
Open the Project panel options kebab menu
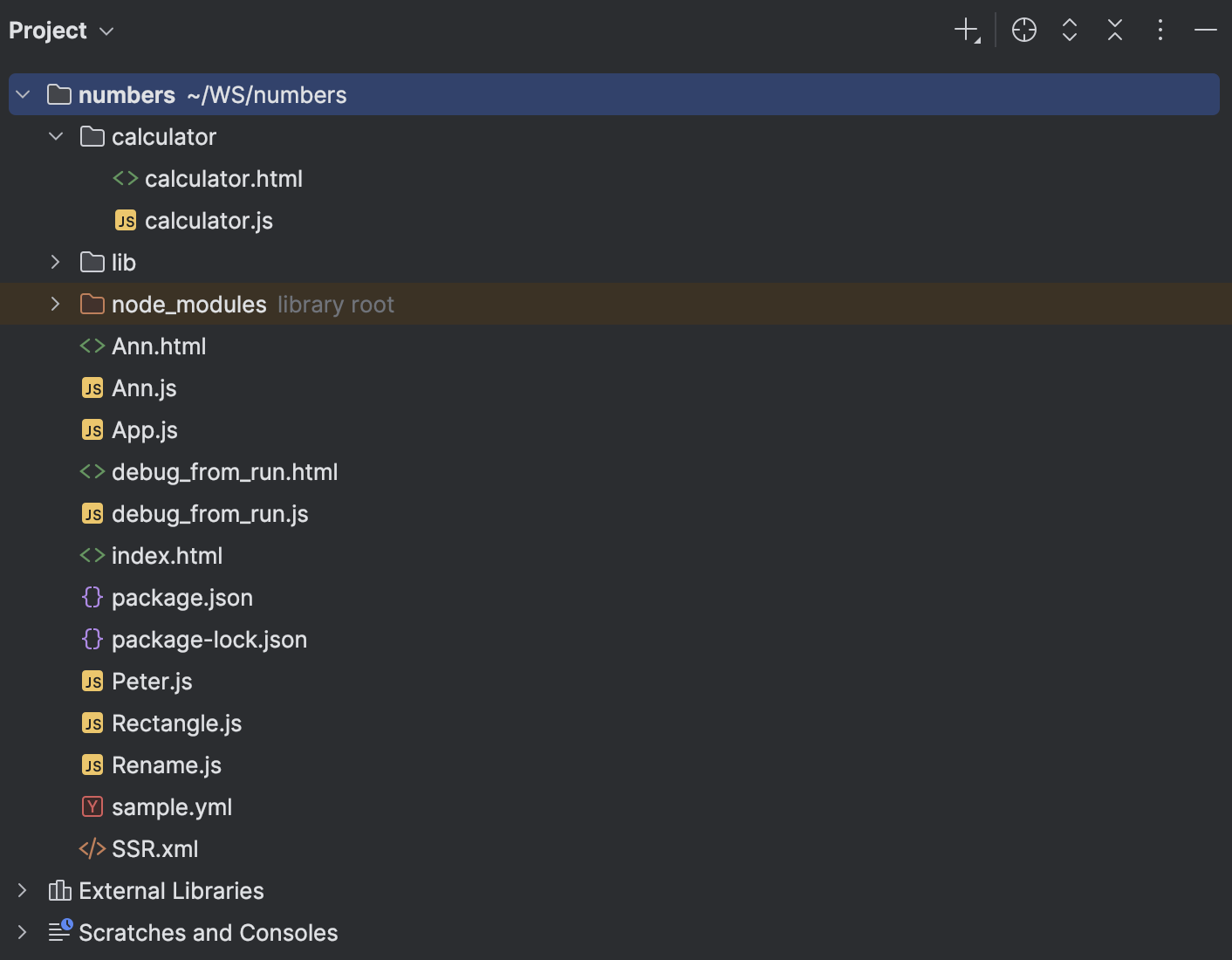point(1160,31)
